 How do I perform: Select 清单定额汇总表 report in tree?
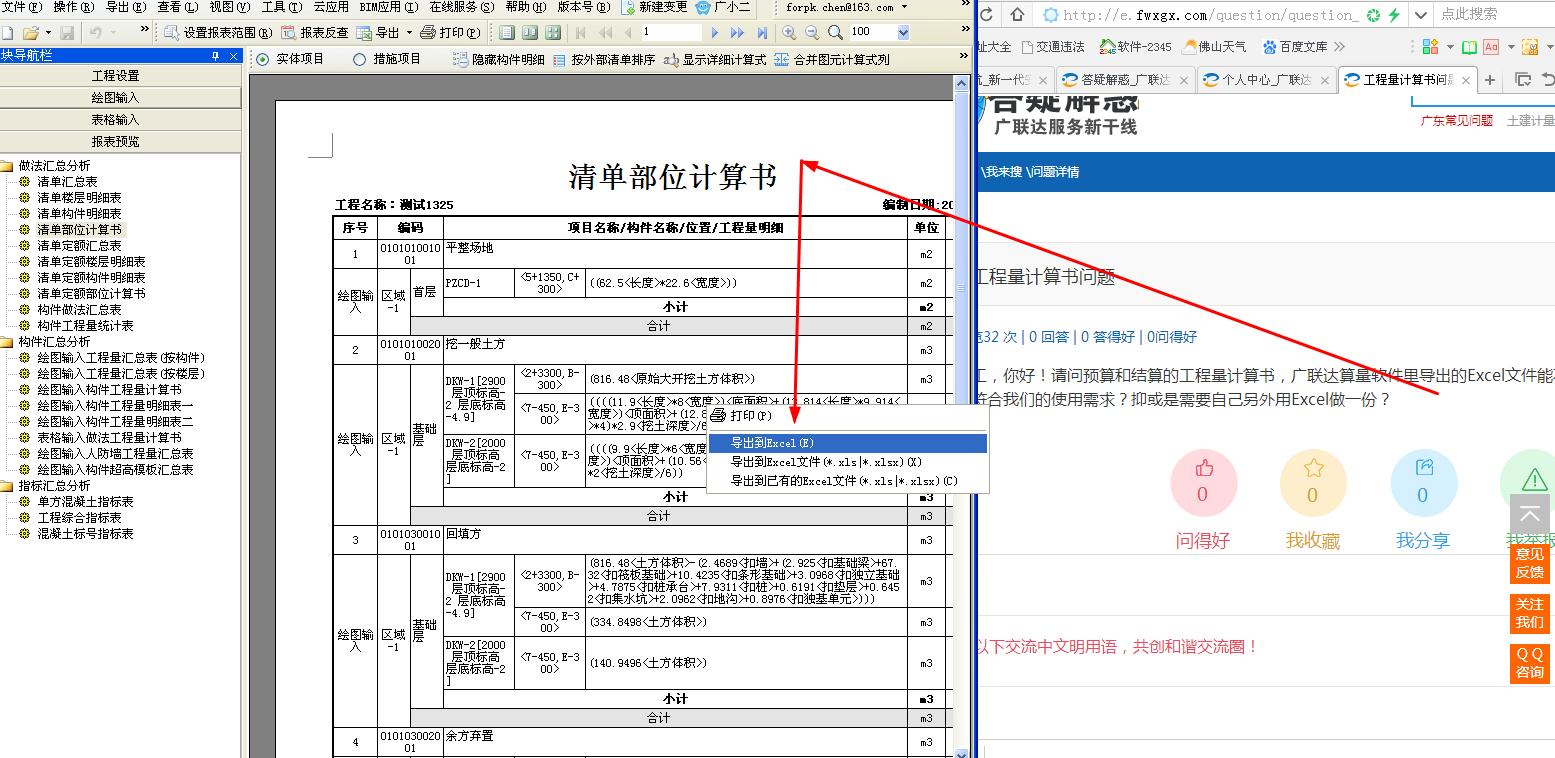79,246
